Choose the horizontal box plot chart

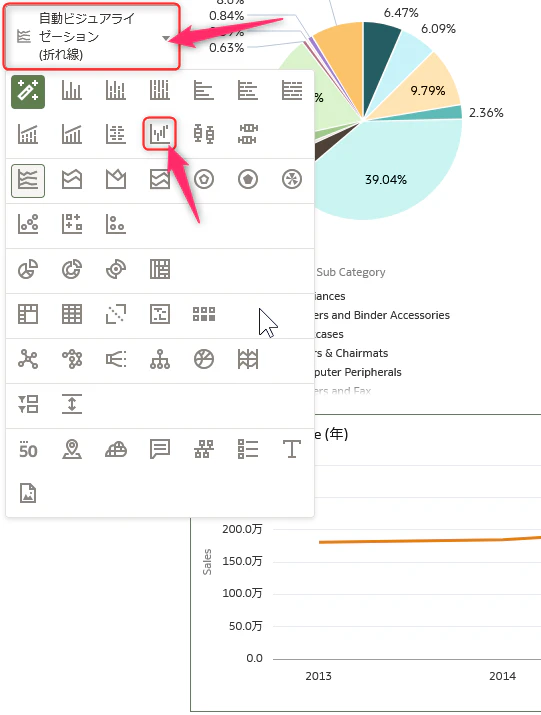pyautogui.click(x=248, y=134)
